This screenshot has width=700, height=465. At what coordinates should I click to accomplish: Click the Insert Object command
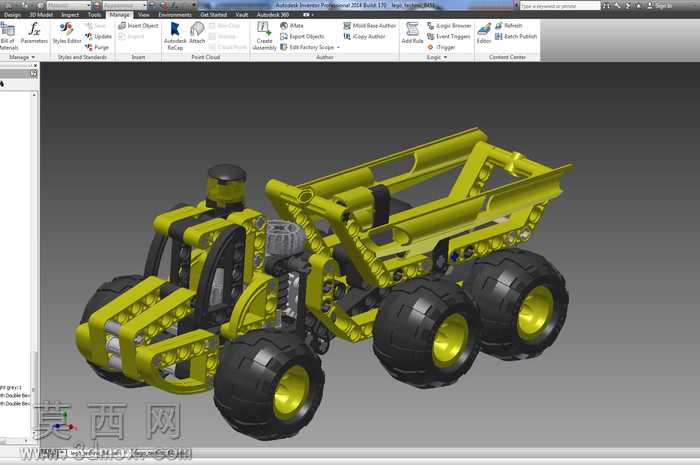coord(138,26)
